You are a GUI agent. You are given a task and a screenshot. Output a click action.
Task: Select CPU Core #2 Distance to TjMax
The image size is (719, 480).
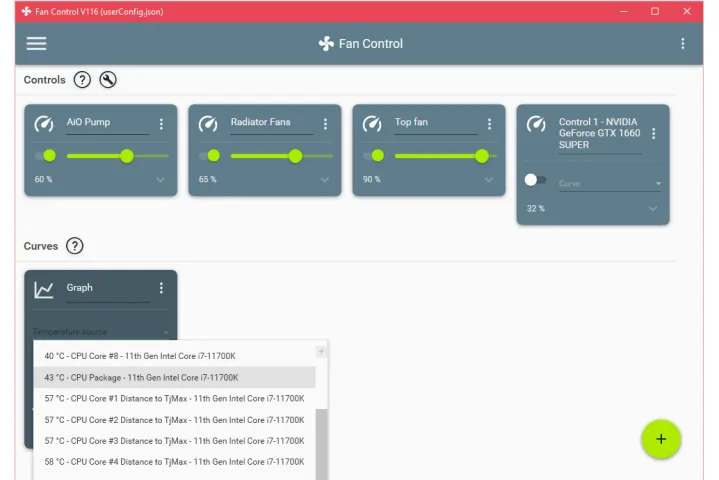(x=174, y=420)
